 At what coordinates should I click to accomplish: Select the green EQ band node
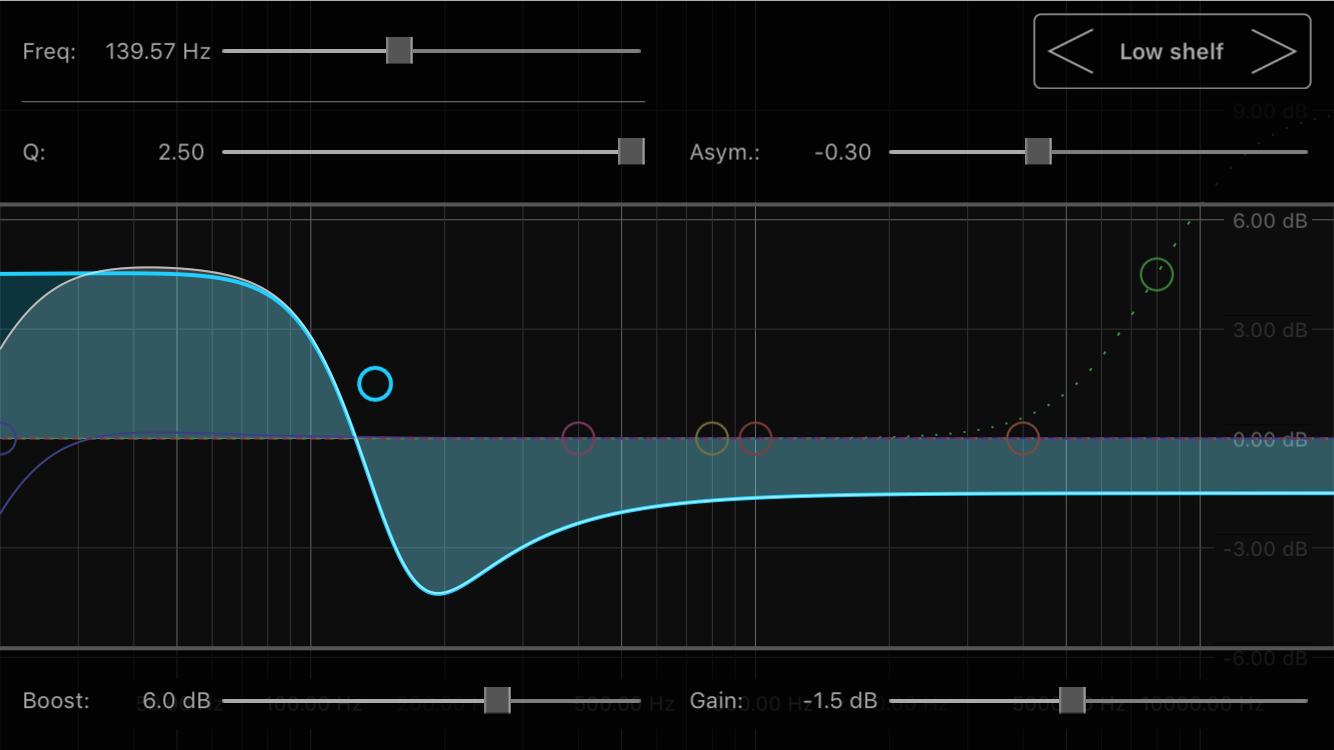[x=1157, y=274]
